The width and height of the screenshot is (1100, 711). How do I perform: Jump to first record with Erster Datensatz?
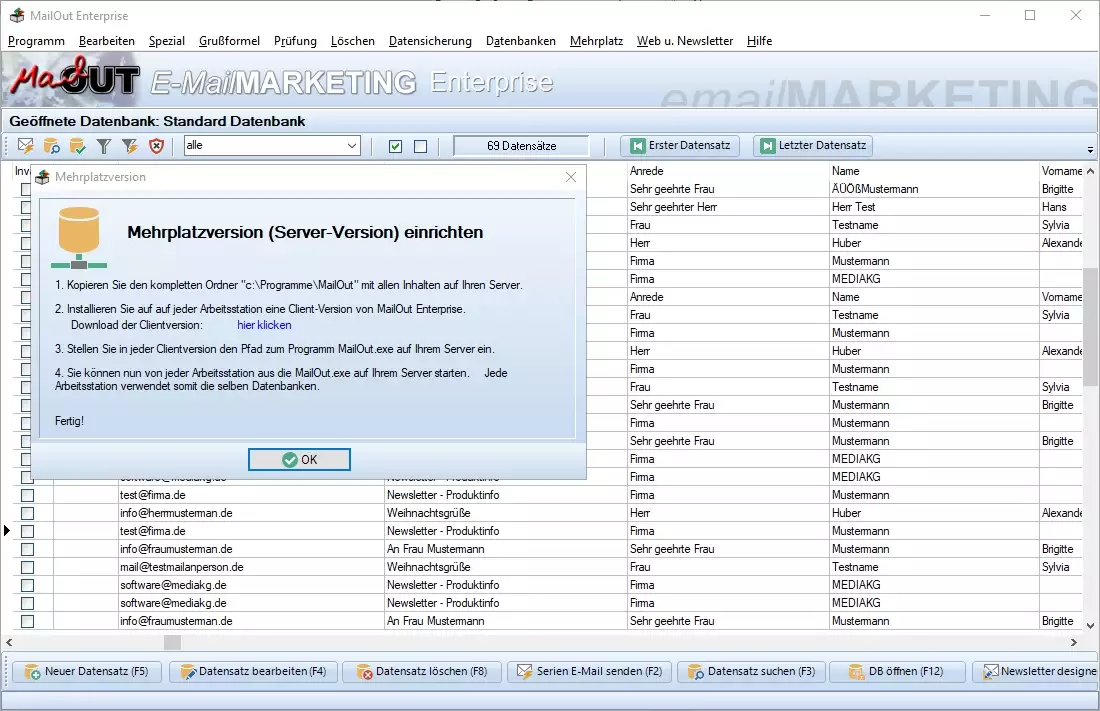680,146
